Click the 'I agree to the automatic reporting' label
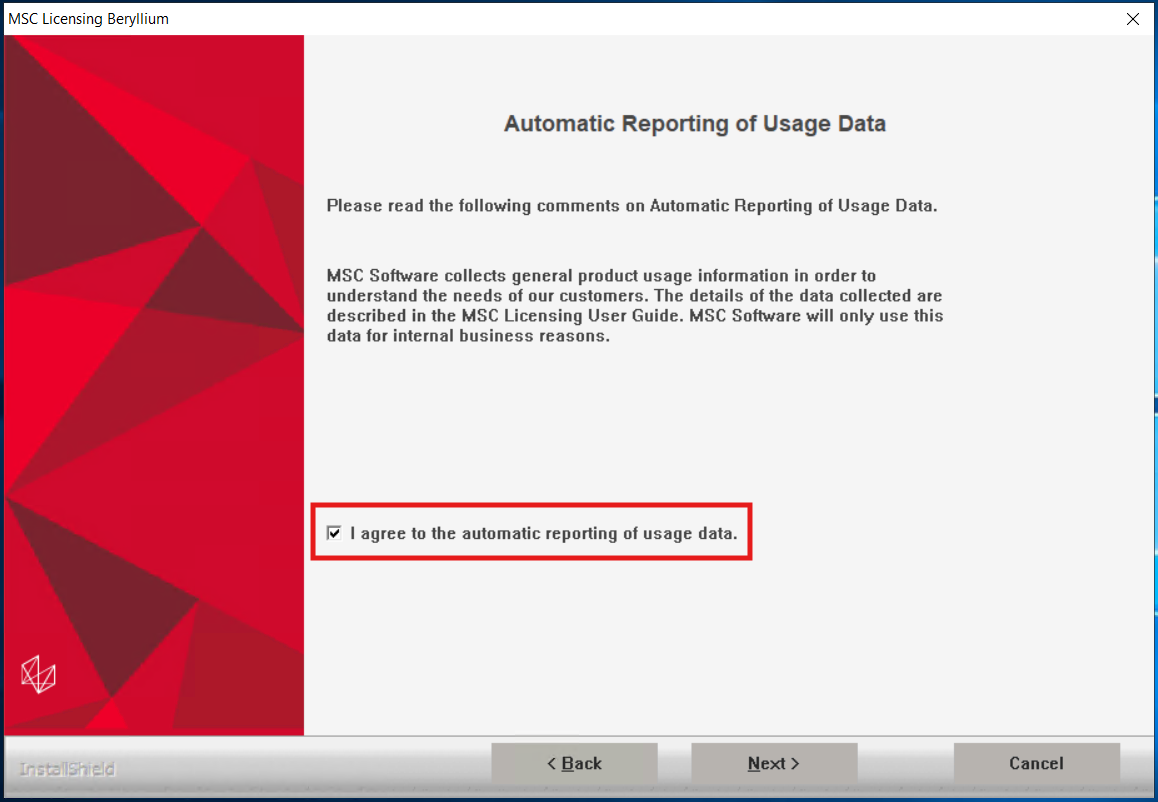1158x802 pixels. point(543,534)
